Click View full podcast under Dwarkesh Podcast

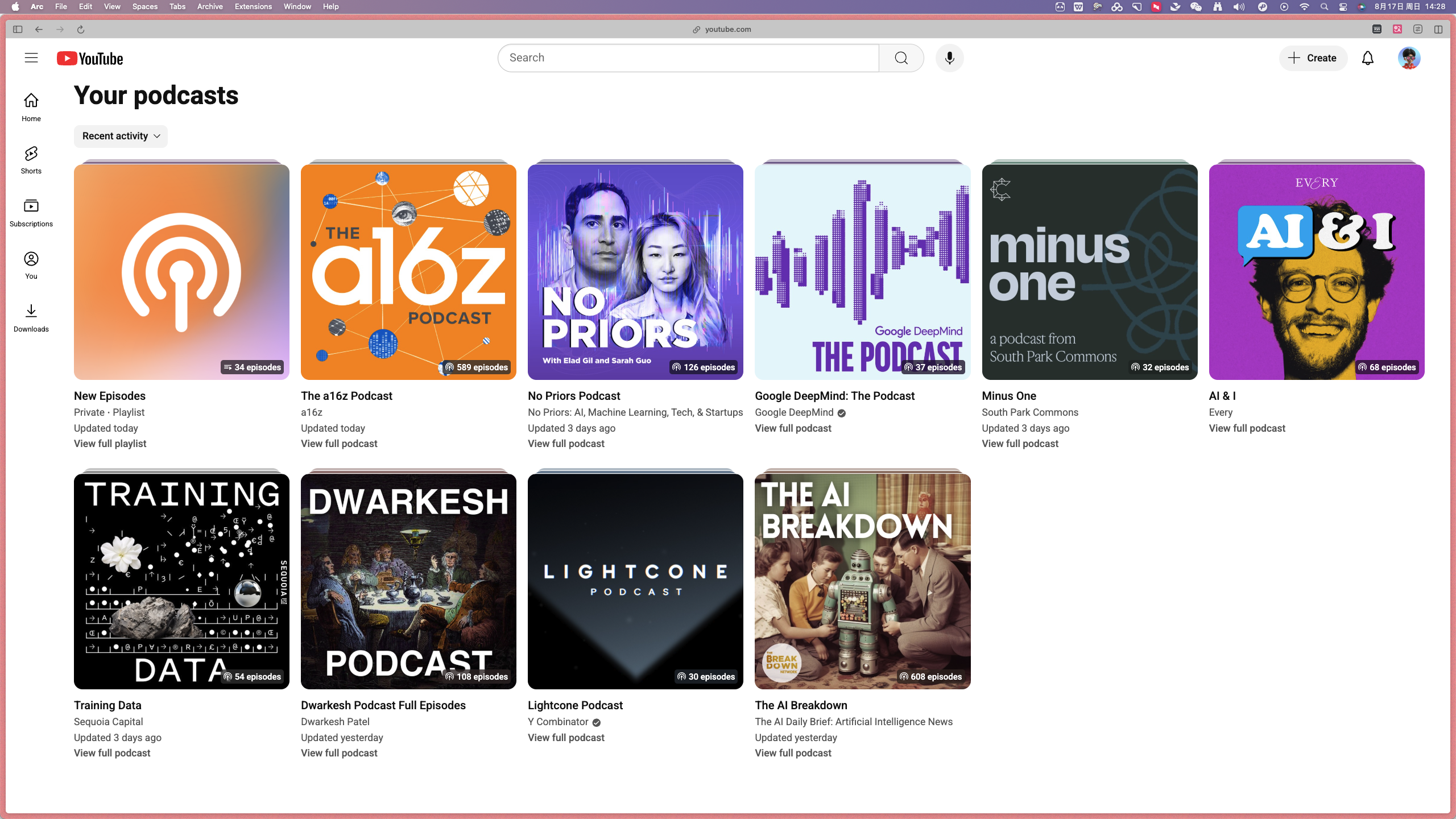(339, 753)
